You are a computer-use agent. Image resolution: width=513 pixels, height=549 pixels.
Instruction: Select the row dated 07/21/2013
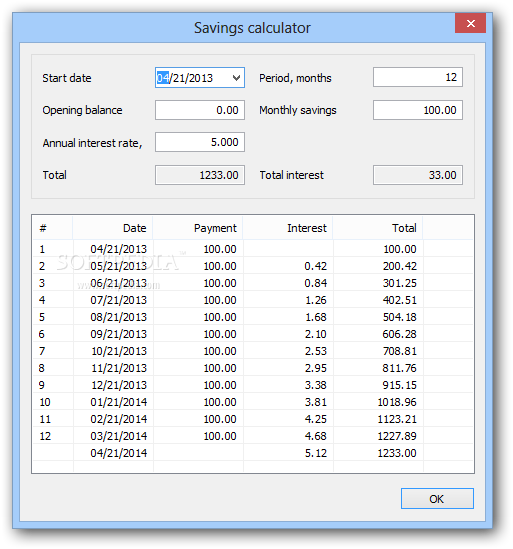(x=252, y=300)
